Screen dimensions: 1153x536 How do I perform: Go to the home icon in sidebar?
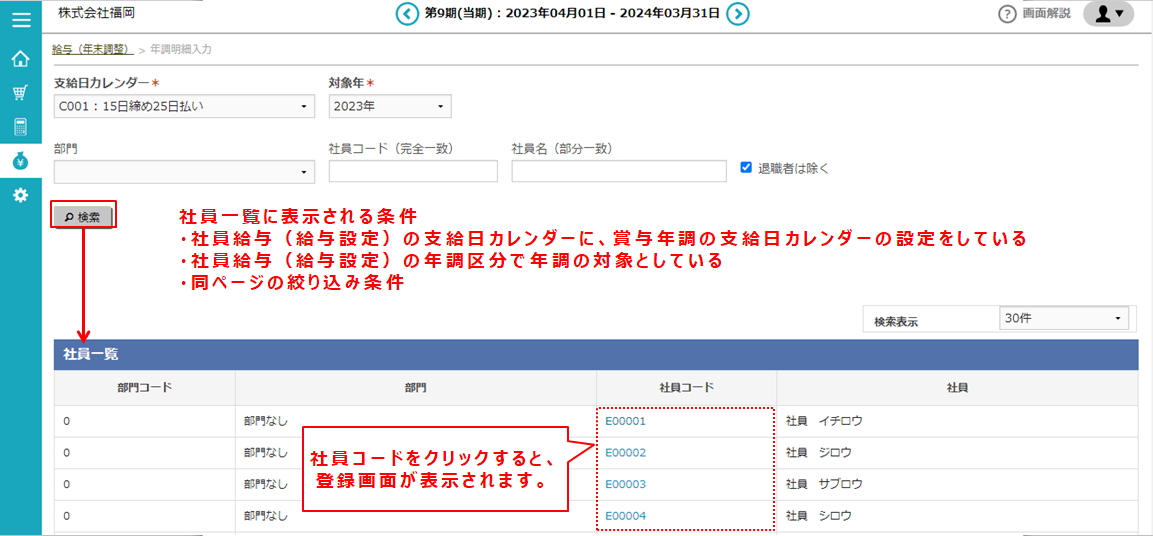(21, 58)
